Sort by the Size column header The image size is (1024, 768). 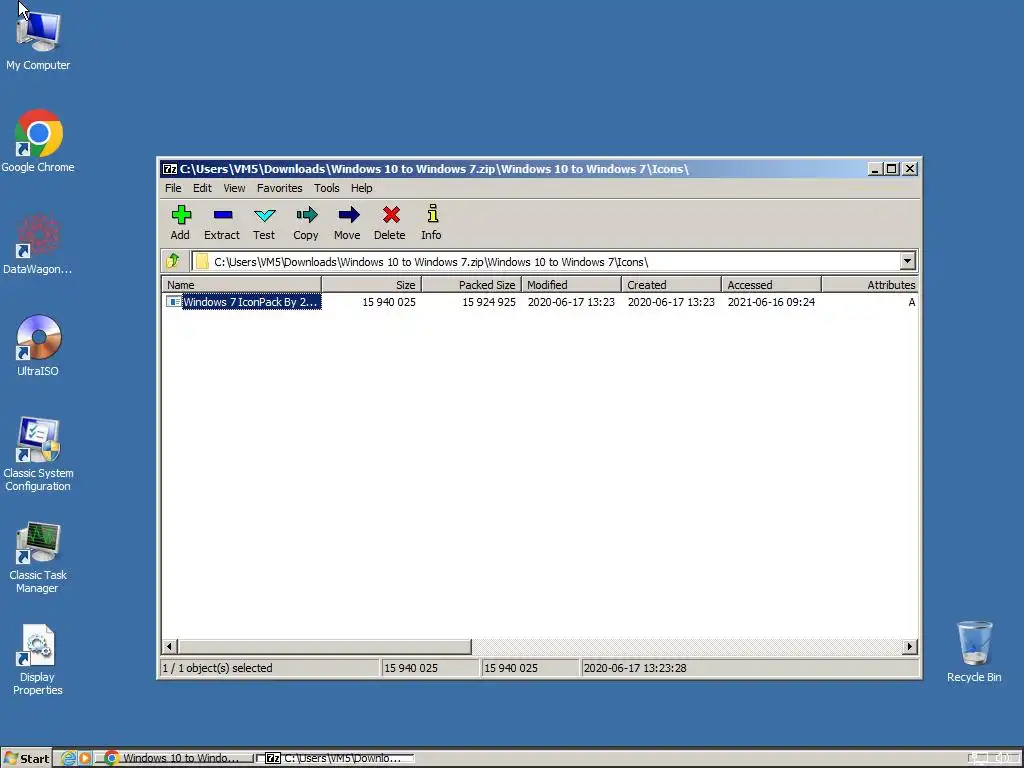pos(371,285)
